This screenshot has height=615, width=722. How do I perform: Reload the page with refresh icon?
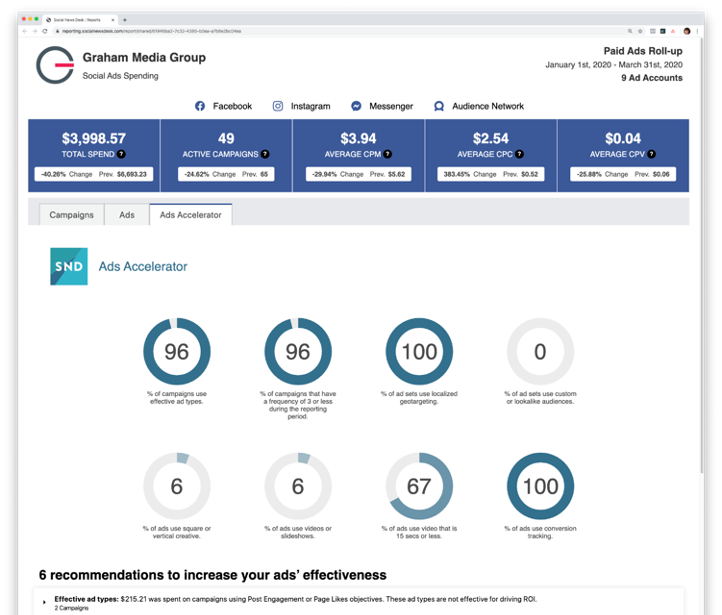point(45,31)
